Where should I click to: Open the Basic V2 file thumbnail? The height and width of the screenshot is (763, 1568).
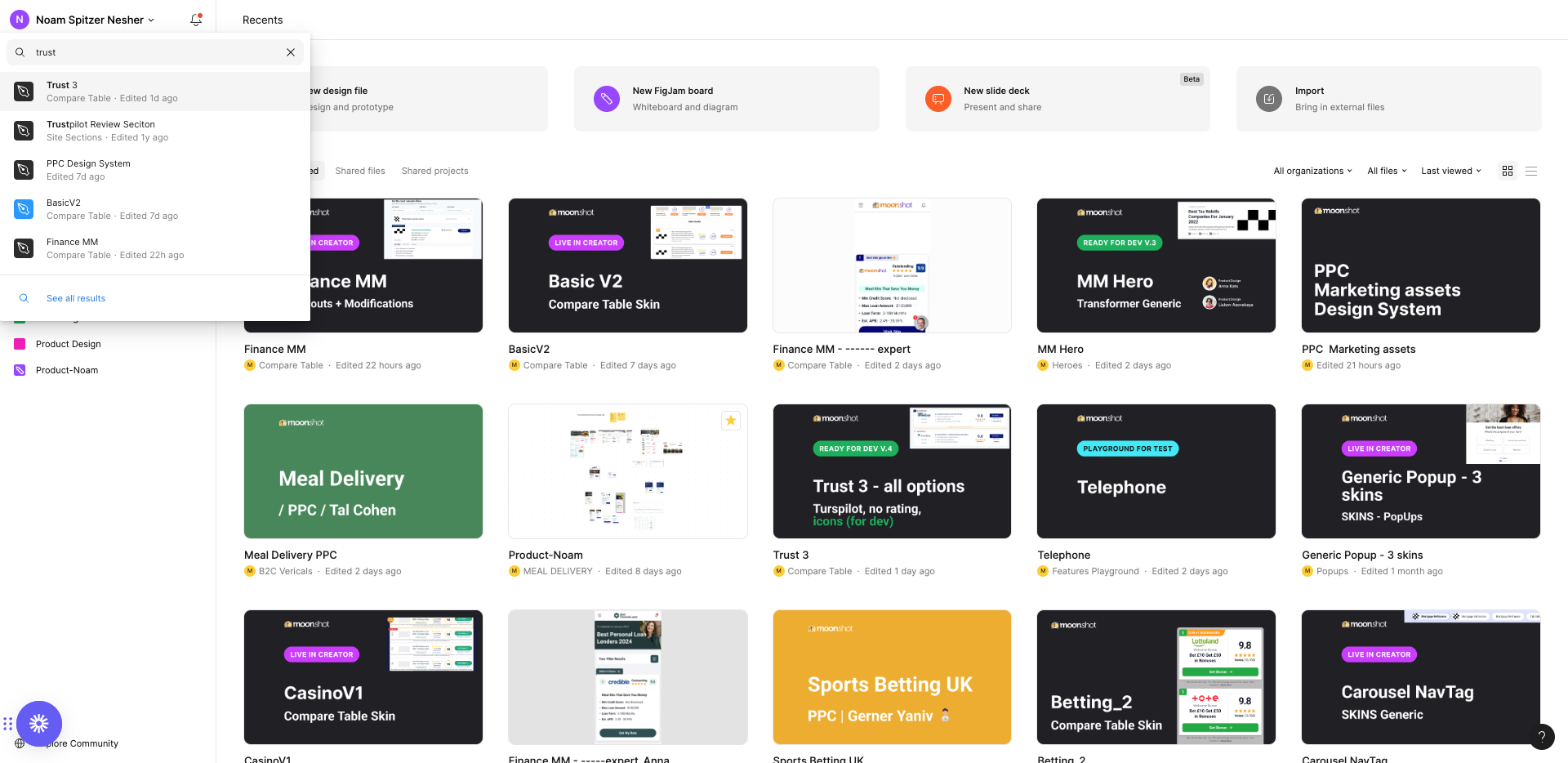pyautogui.click(x=627, y=265)
